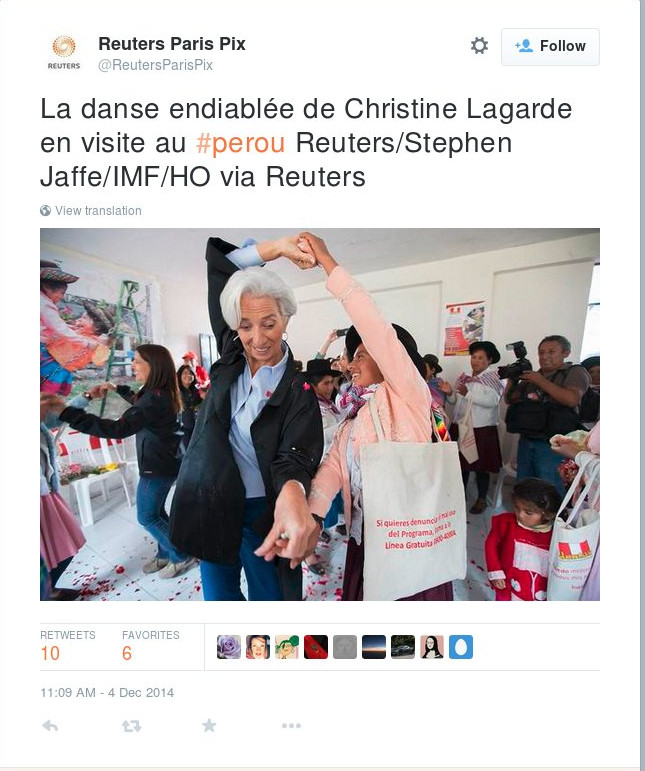Follow Reuters Paris Pix account
The width and height of the screenshot is (645, 771).
(550, 47)
